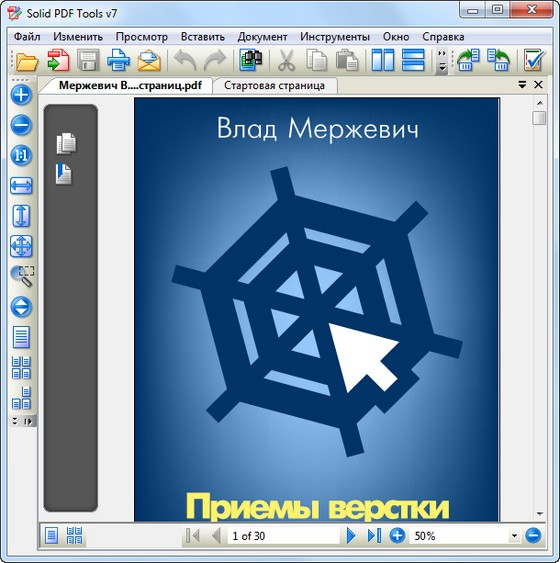Fit the page to width
Image resolution: width=560 pixels, height=563 pixels.
21,186
